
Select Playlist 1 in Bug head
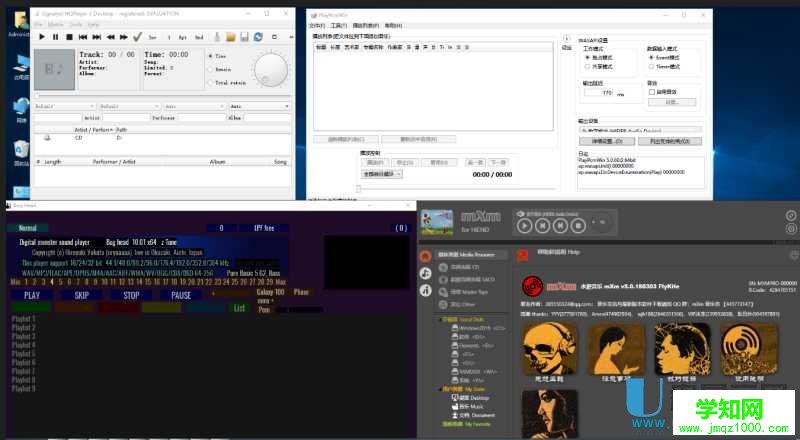23,319
